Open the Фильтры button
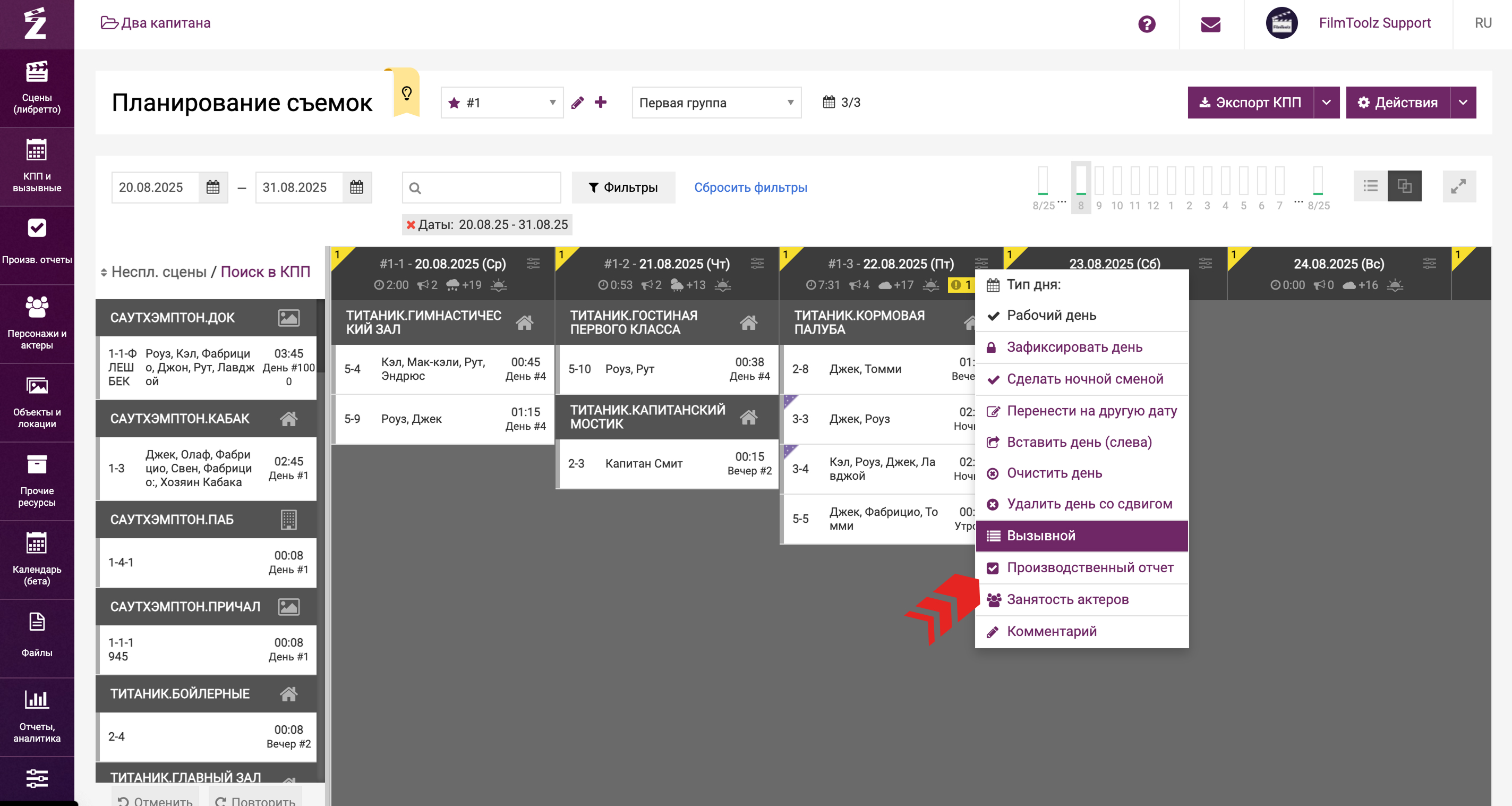This screenshot has width=1512, height=806. click(623, 187)
